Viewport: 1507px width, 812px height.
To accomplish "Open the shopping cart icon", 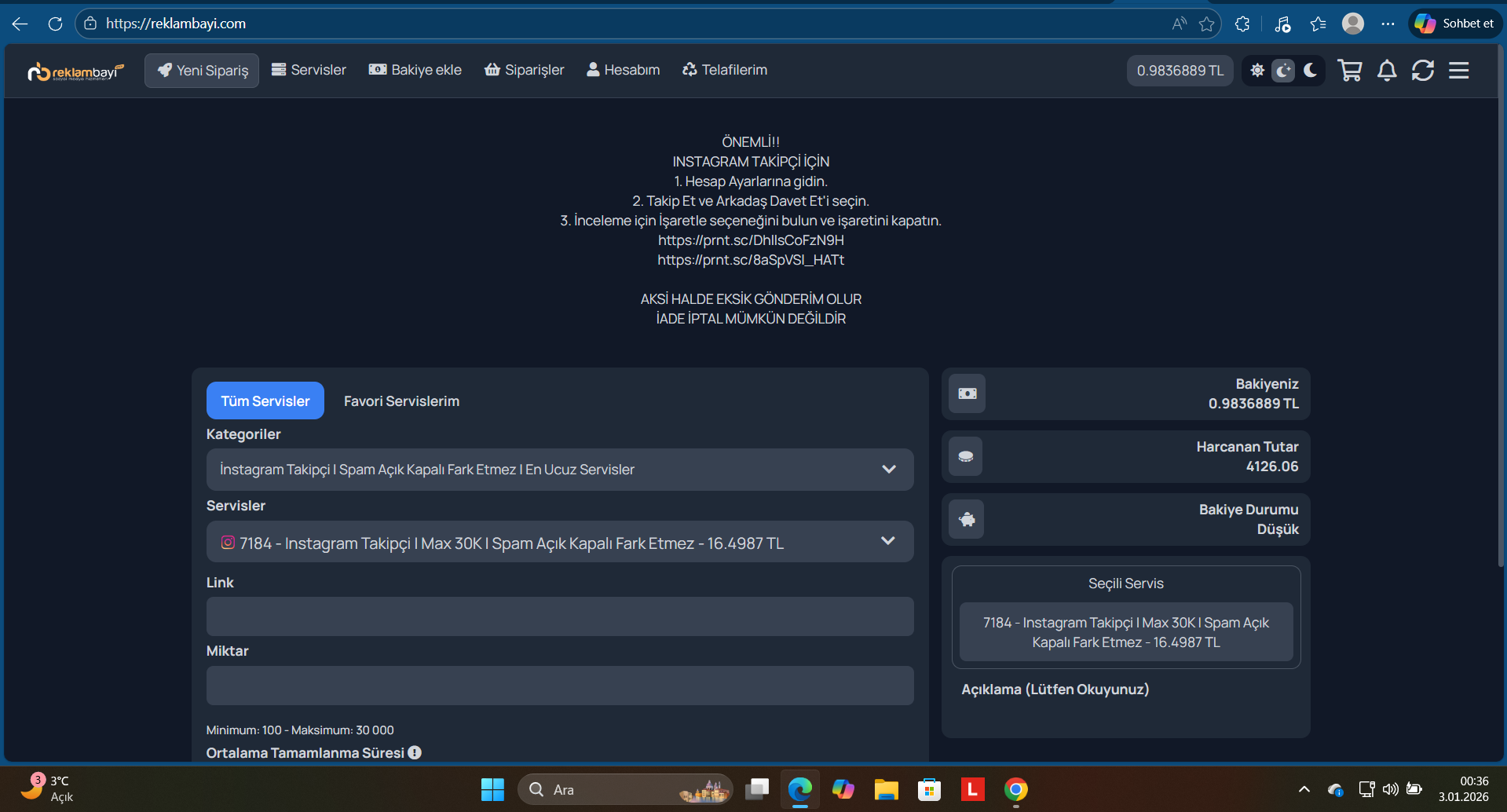I will [x=1350, y=71].
